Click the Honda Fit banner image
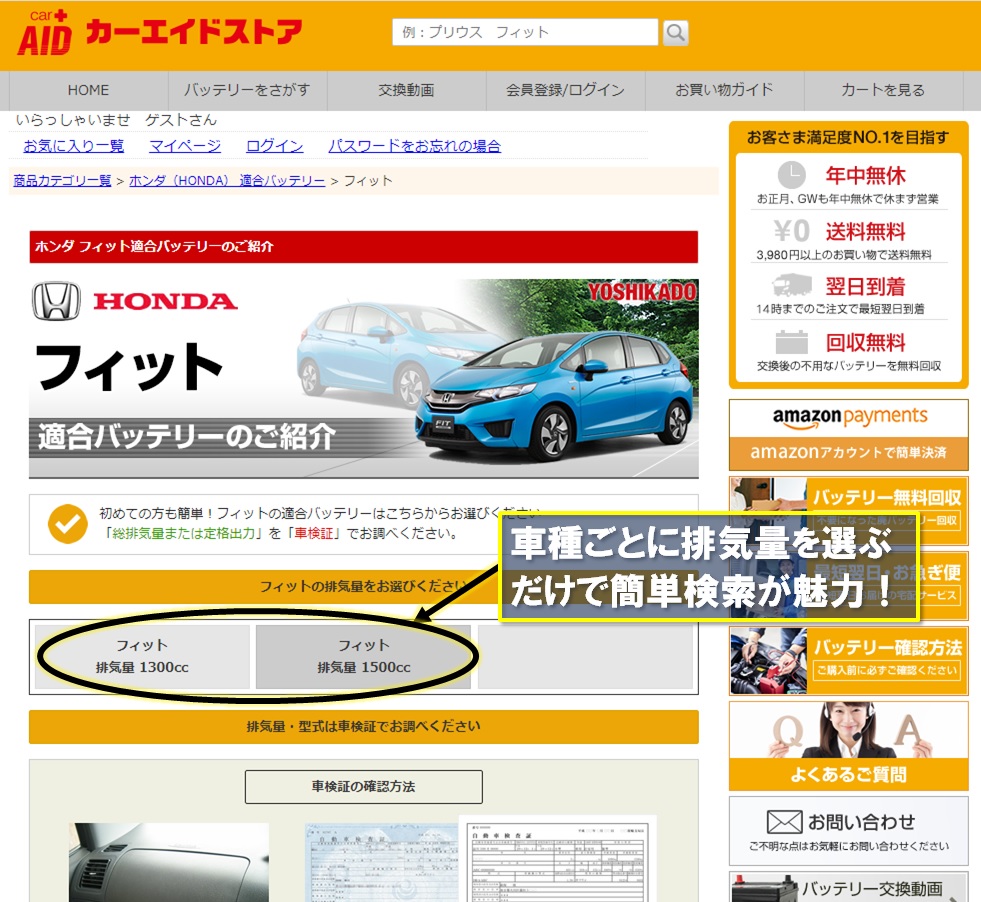This screenshot has width=981, height=902. [363, 378]
